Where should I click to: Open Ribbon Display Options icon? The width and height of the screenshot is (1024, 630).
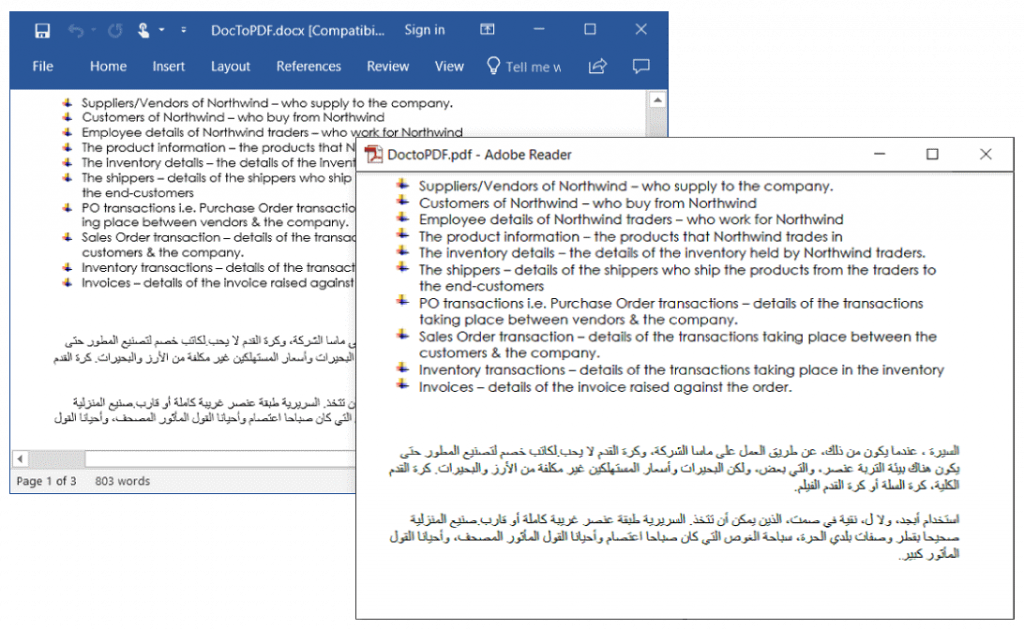click(x=488, y=30)
